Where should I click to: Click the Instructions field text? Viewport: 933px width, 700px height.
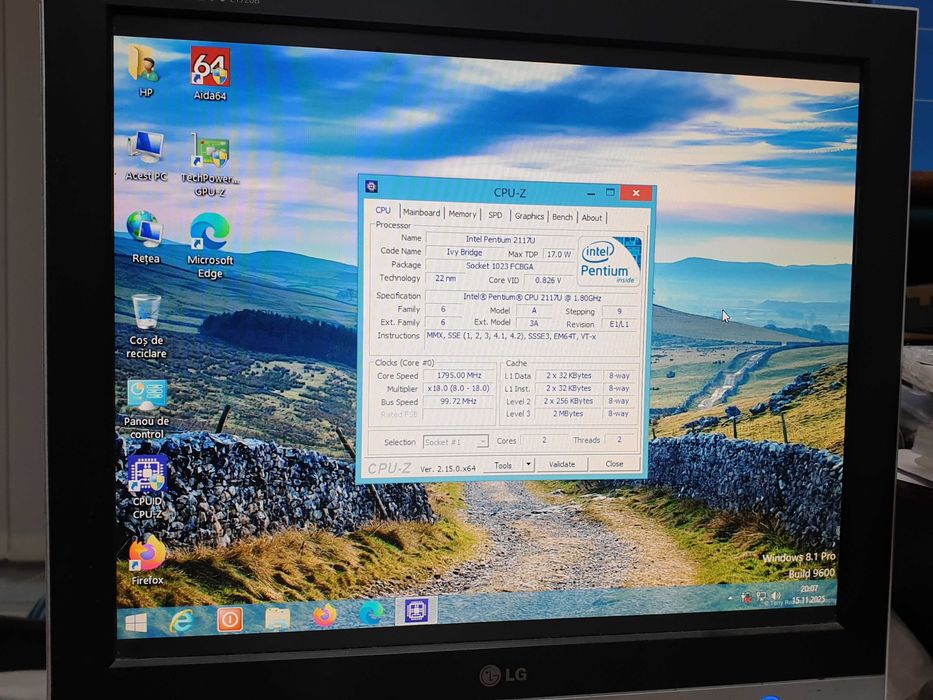point(532,342)
